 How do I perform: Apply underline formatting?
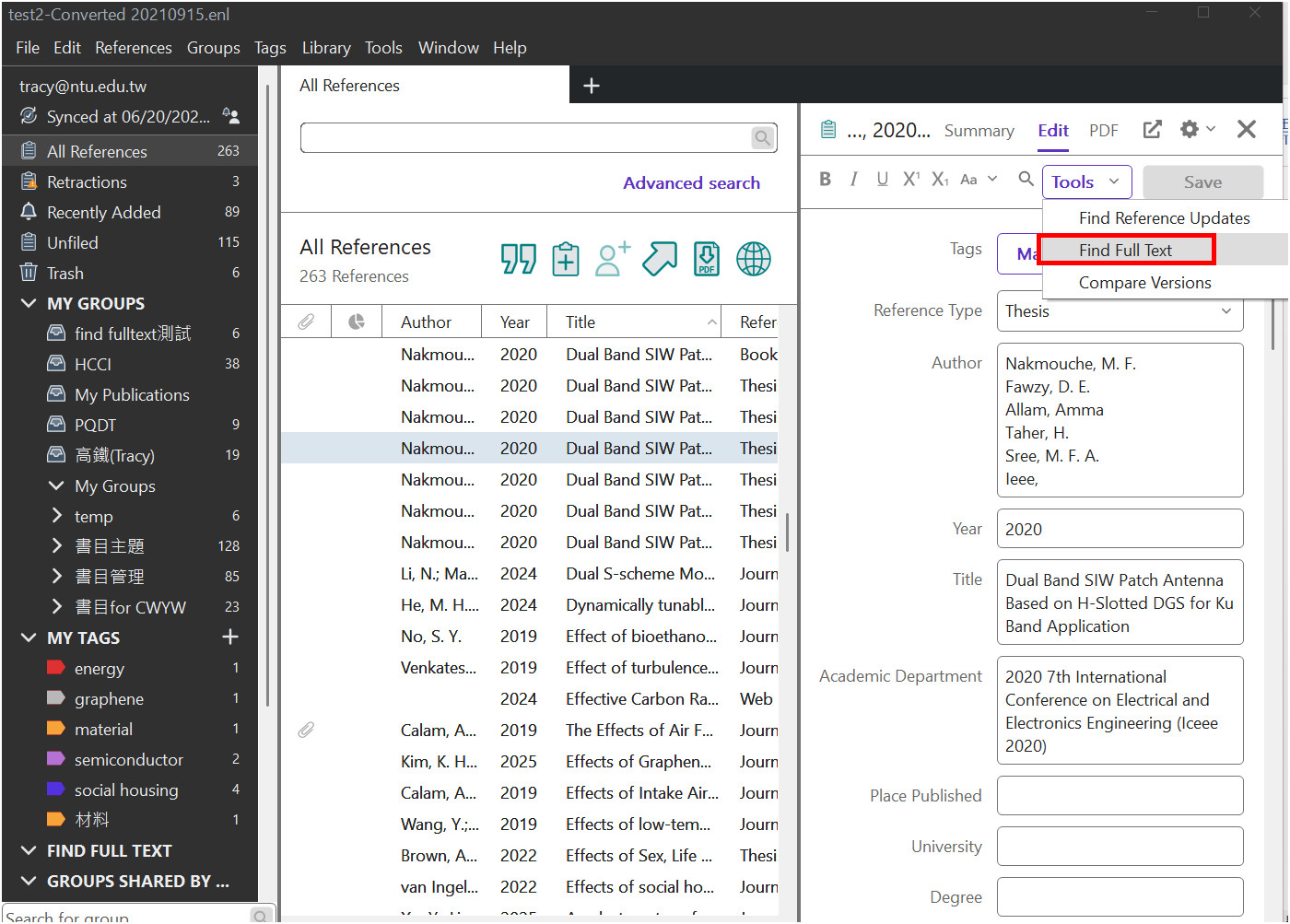pos(883,180)
